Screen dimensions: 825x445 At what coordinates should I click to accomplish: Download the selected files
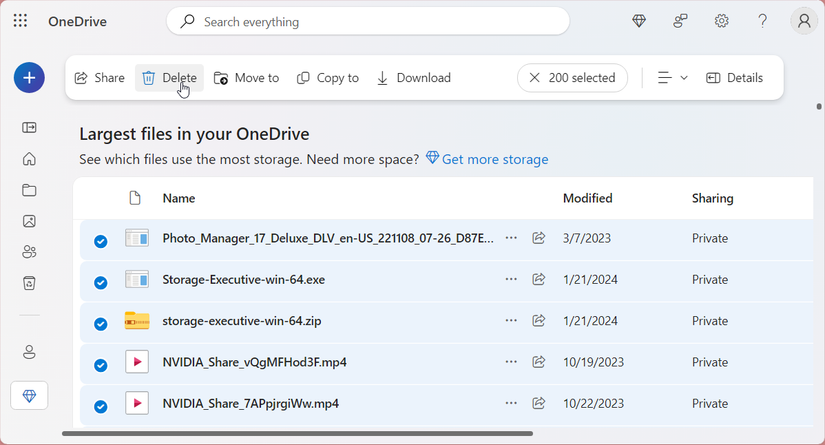414,78
